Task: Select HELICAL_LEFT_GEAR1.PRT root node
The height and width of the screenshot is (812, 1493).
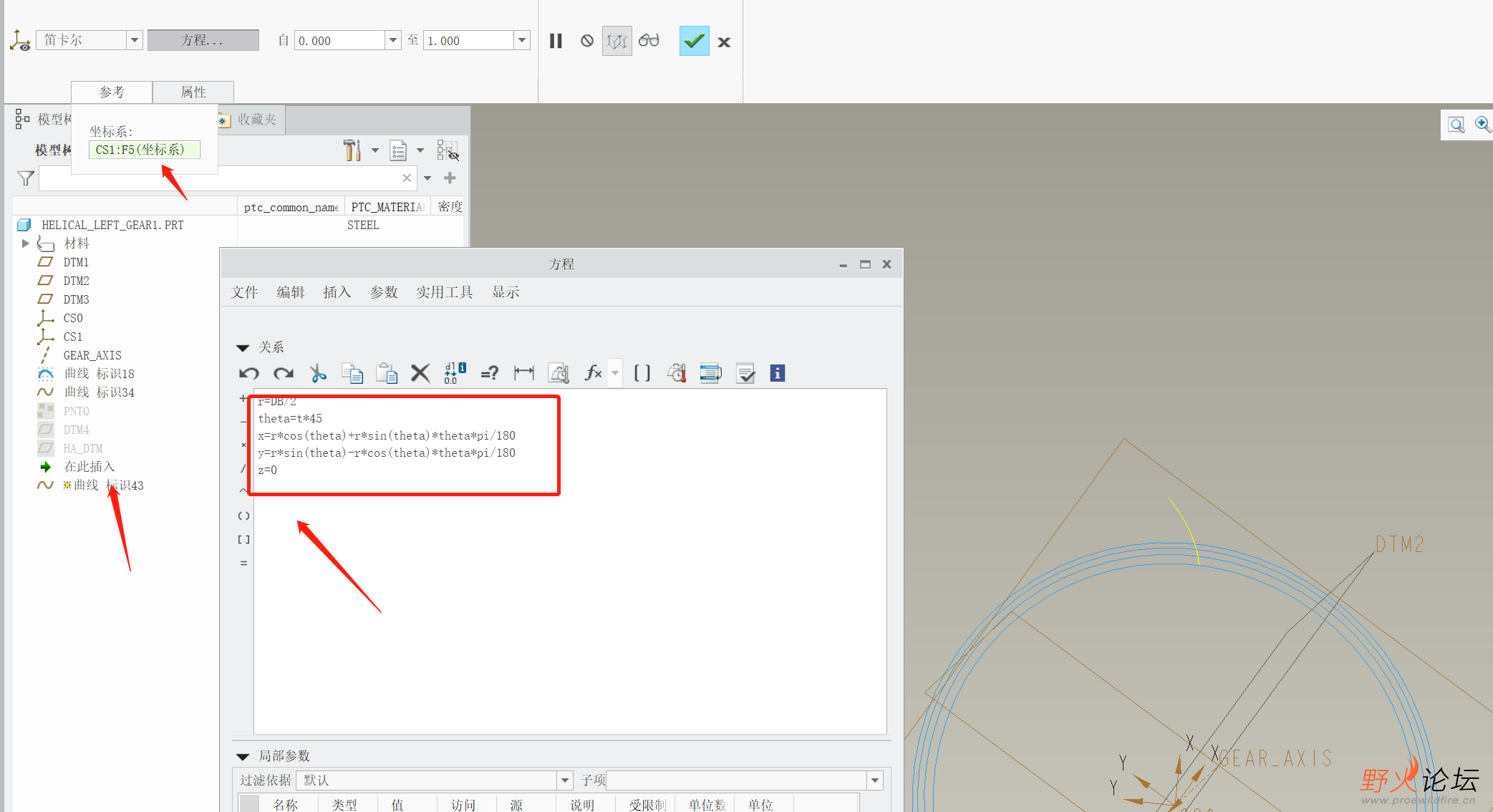Action: pos(112,225)
